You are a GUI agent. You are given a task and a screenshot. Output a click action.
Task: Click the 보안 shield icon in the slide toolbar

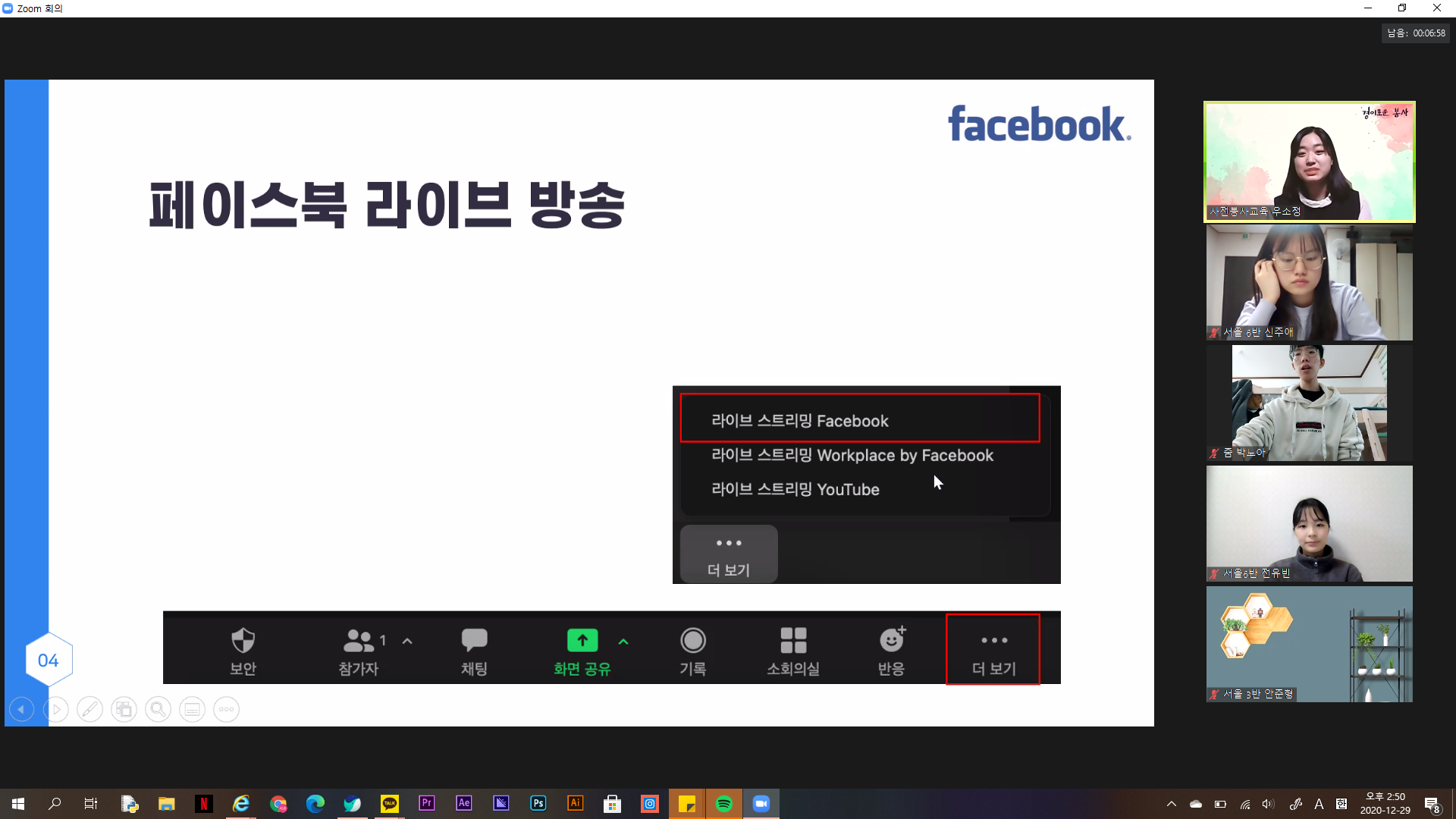[x=243, y=641]
